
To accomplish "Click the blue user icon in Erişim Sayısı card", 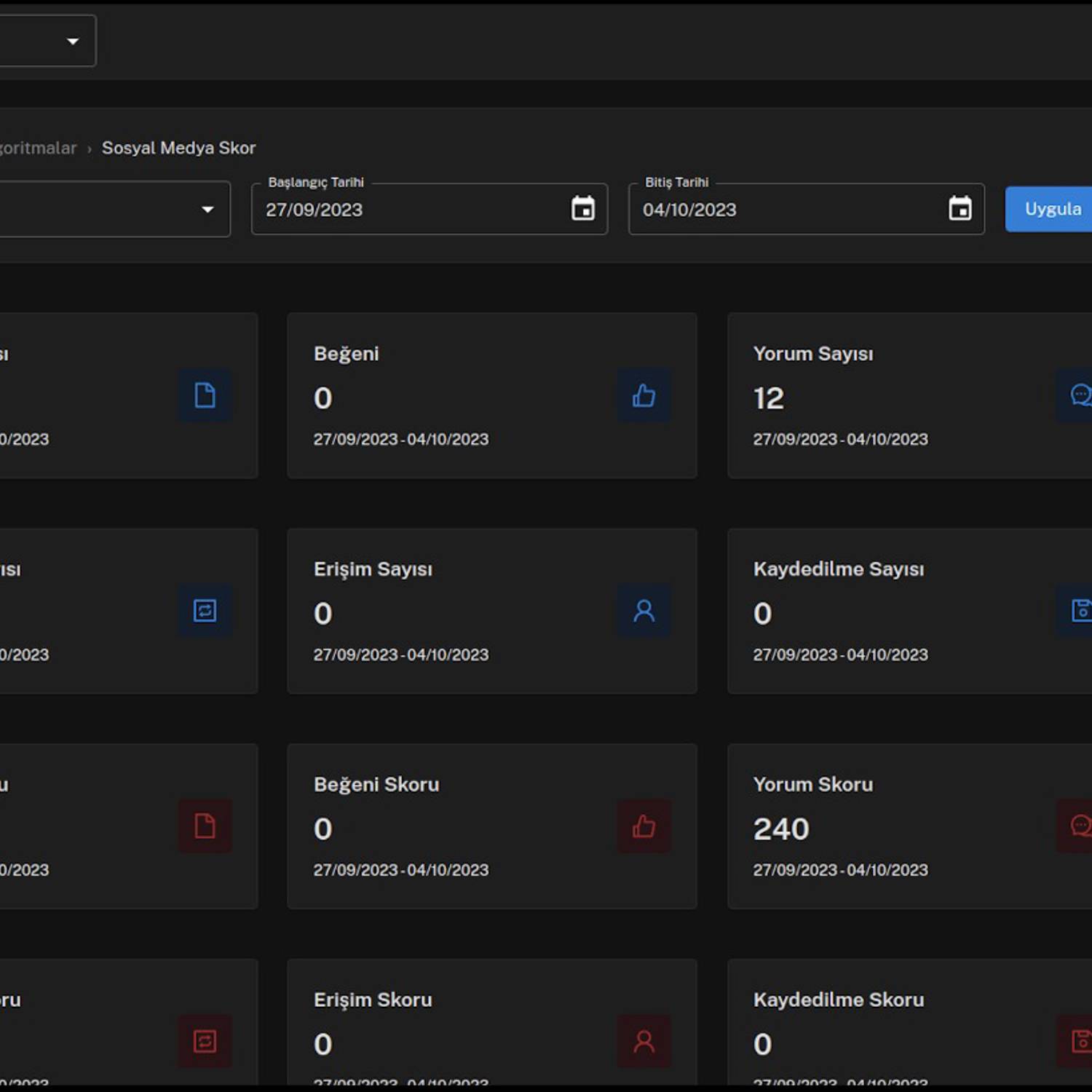I will (x=644, y=611).
